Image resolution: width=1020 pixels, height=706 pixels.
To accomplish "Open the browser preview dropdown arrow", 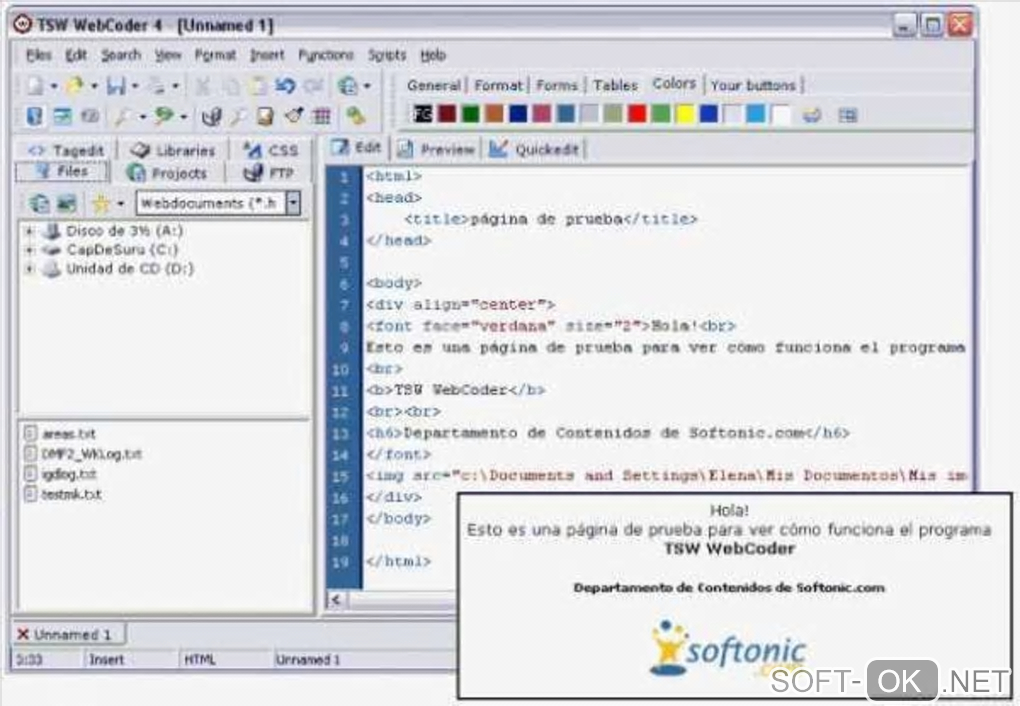I will 368,86.
